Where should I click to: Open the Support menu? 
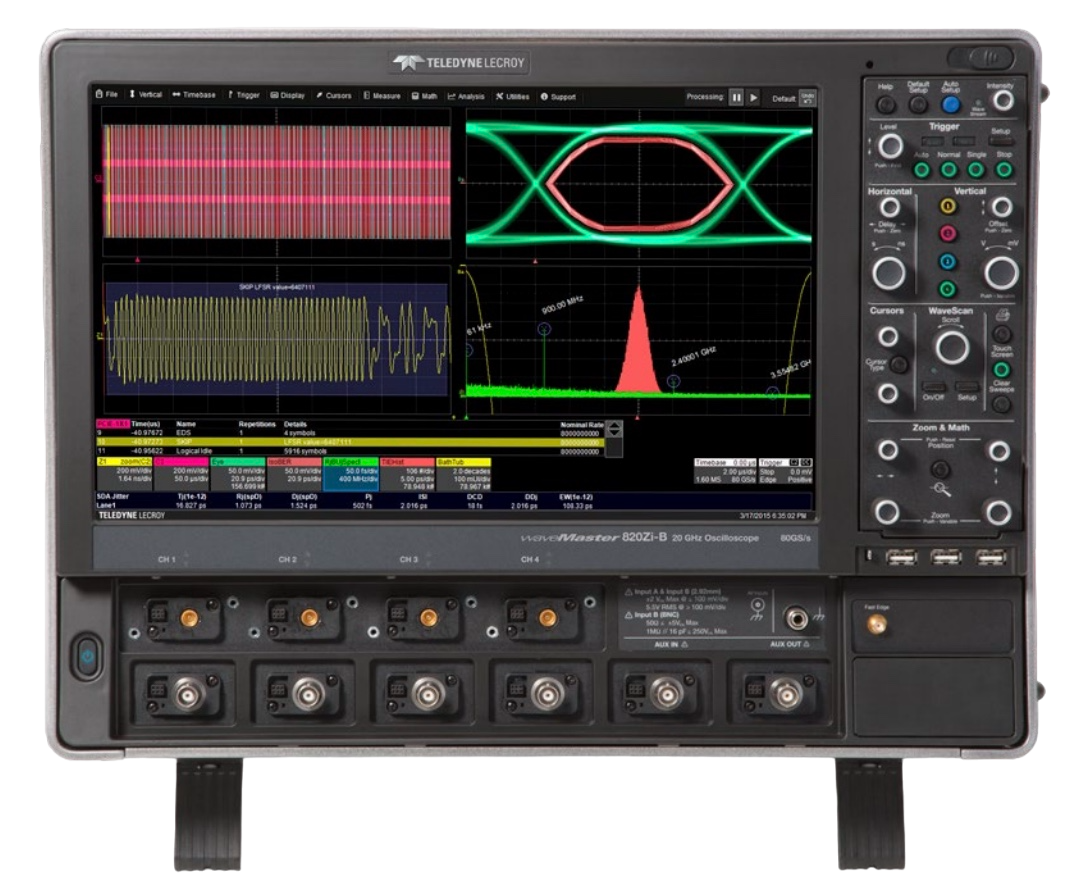(558, 97)
